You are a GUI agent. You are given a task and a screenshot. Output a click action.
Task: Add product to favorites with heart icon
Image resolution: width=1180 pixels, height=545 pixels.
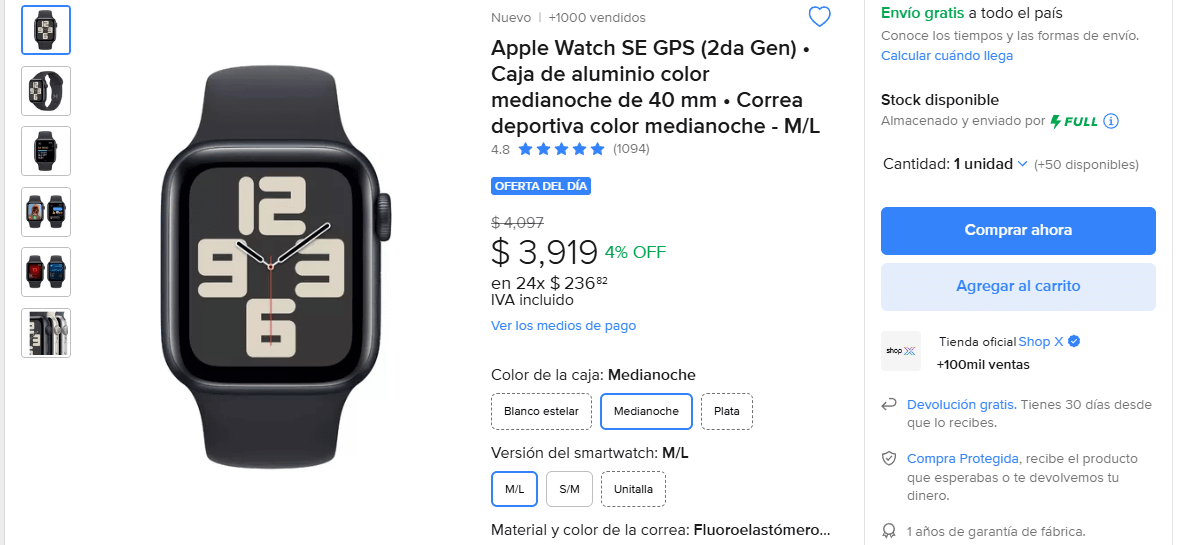tap(819, 17)
